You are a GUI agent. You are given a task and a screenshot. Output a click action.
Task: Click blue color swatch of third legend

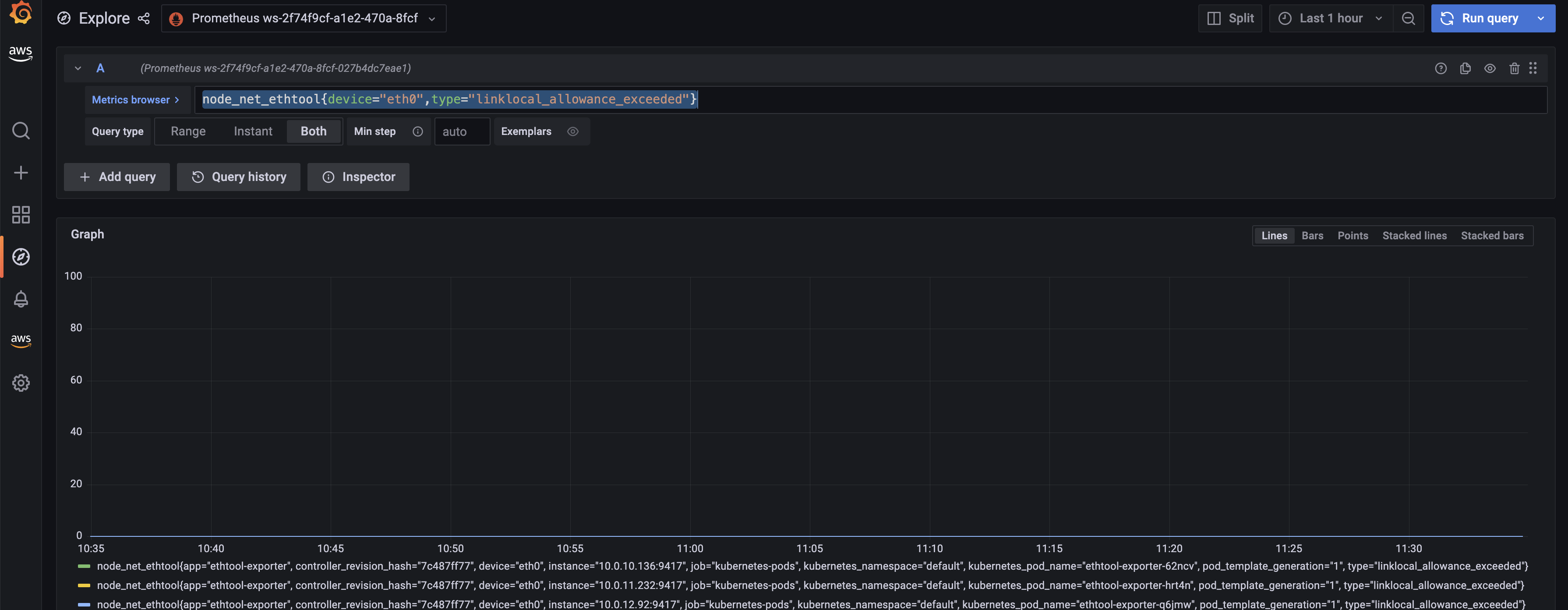[84, 604]
